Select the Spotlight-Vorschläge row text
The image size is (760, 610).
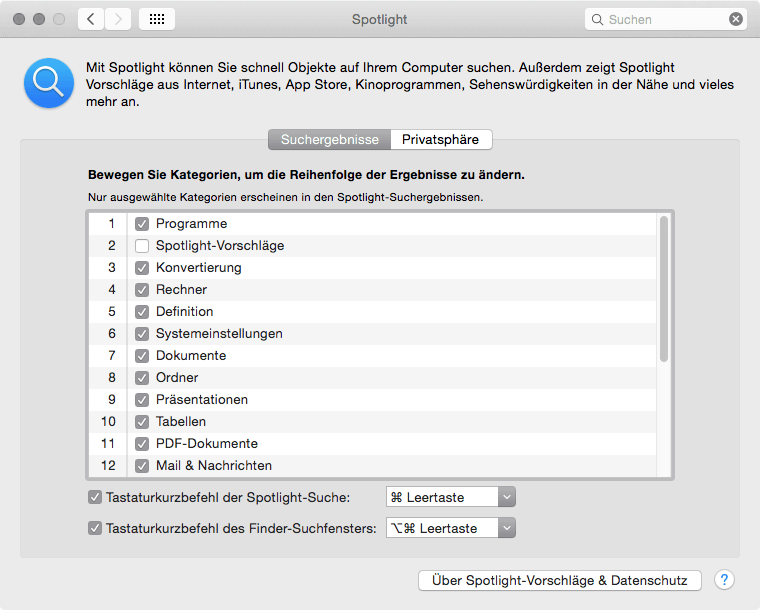tap(220, 246)
